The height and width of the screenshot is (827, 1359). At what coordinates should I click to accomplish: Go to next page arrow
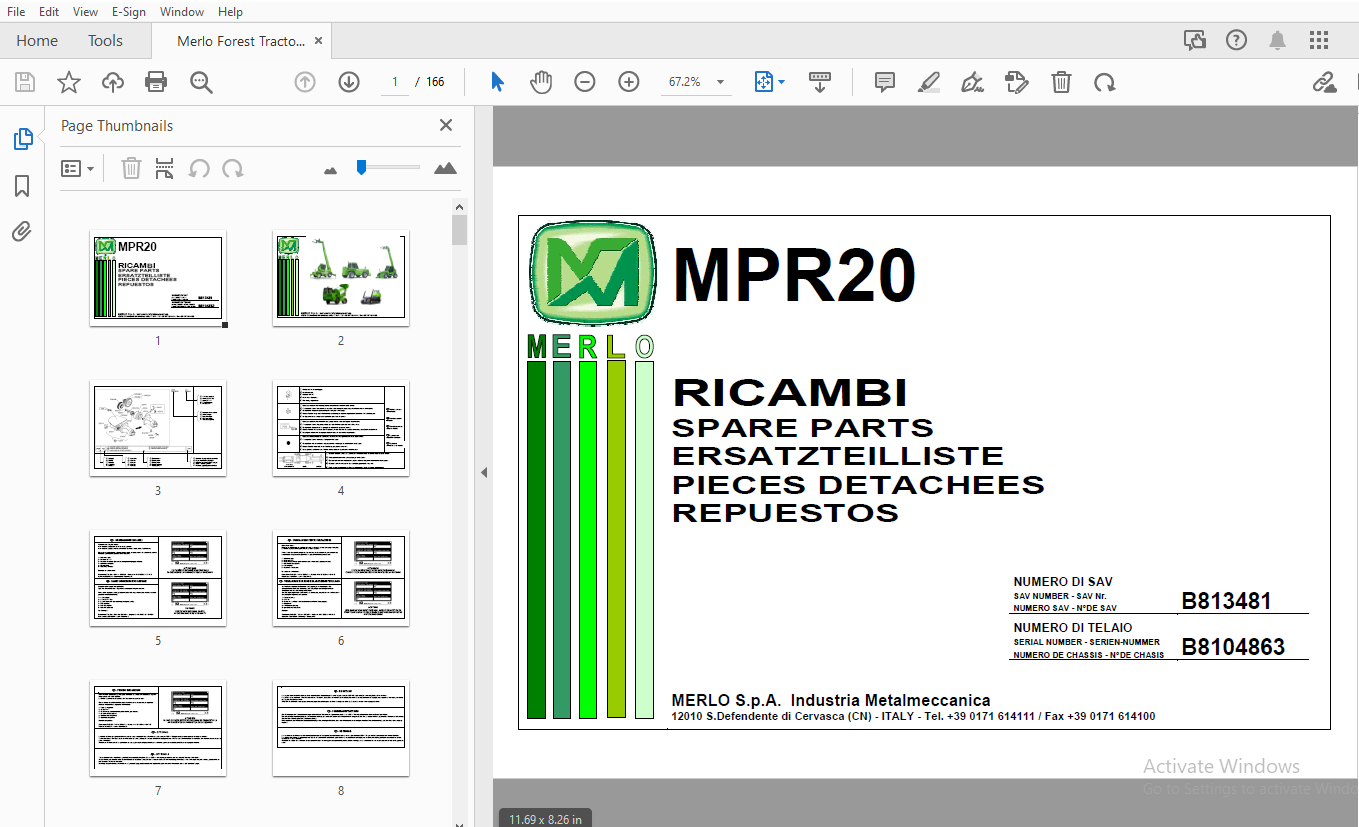(x=349, y=82)
